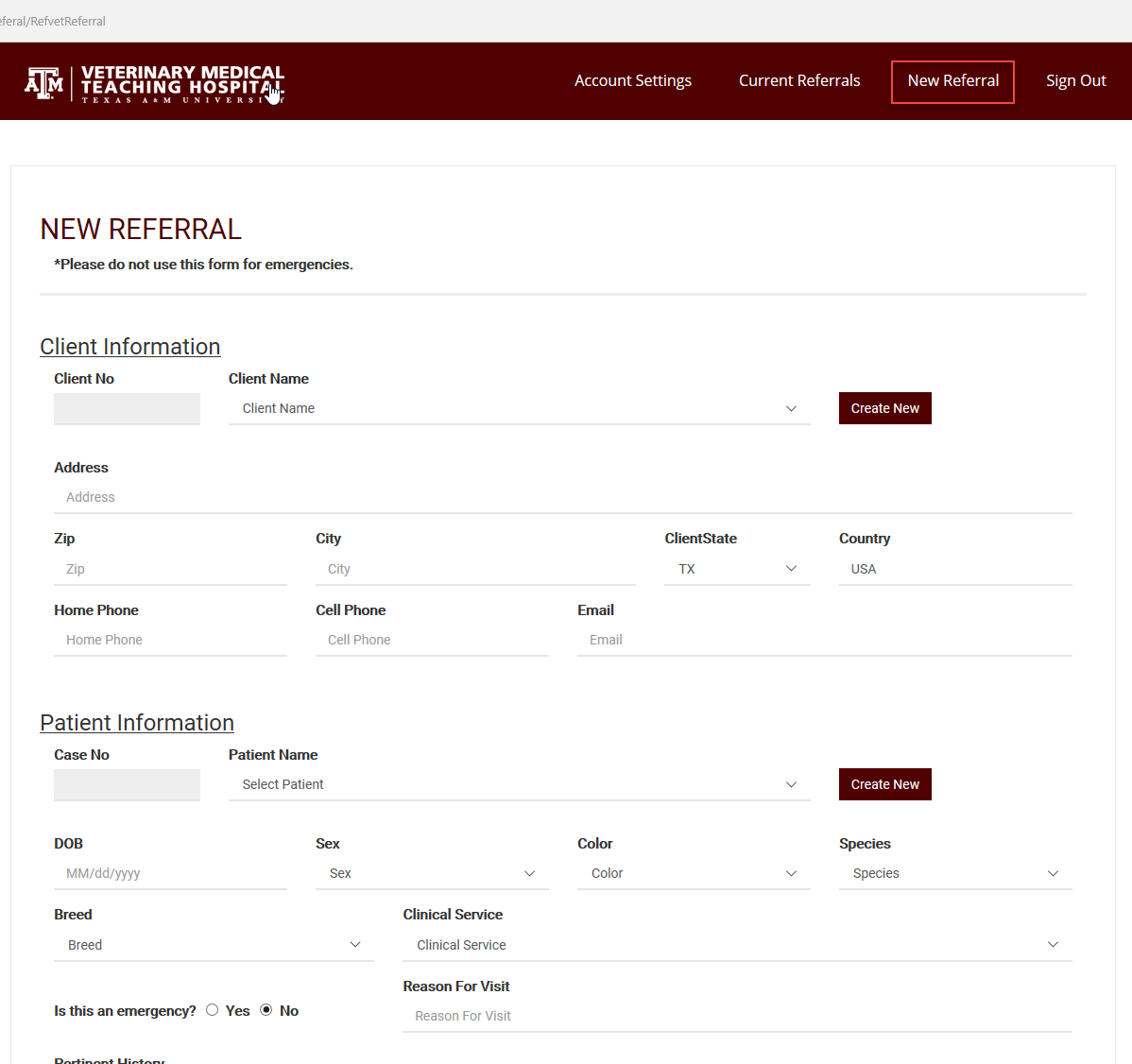1132x1064 pixels.
Task: Click the Cell Phone input
Action: point(432,640)
